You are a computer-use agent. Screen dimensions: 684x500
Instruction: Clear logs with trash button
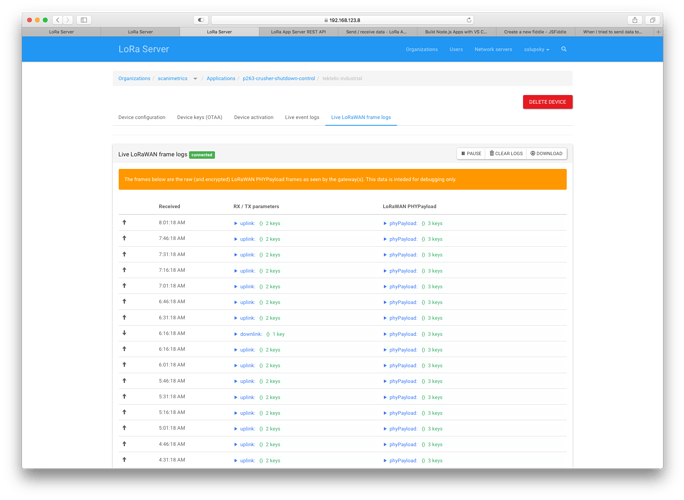point(506,154)
